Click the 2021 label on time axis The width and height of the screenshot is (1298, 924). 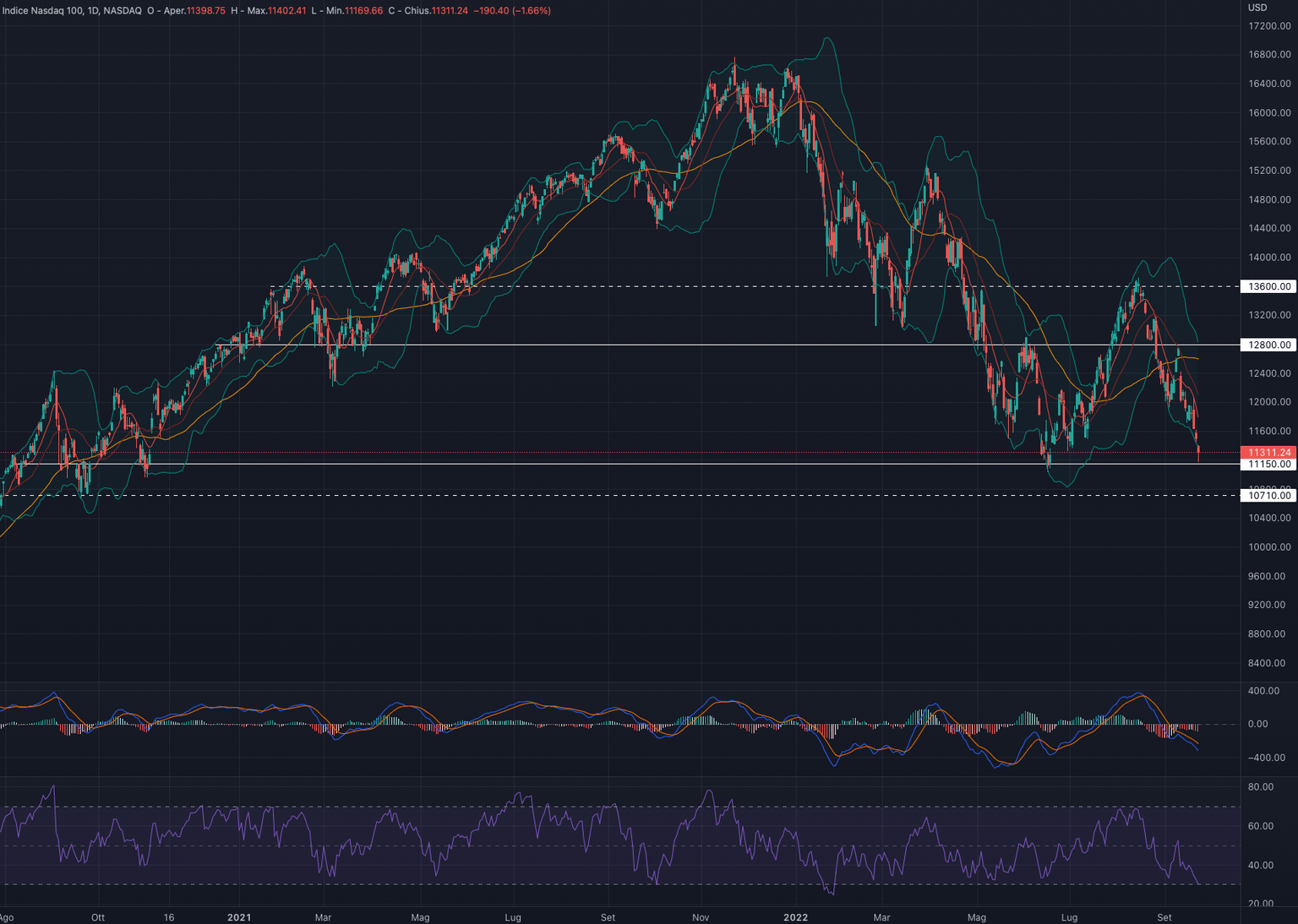point(239,917)
